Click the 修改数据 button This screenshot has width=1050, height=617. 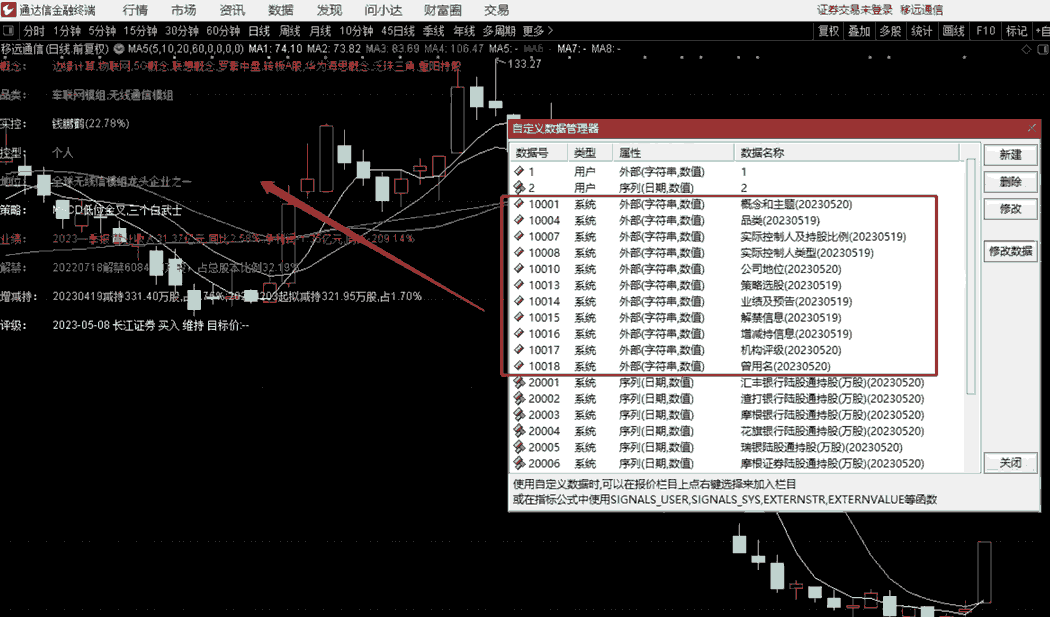[1010, 251]
